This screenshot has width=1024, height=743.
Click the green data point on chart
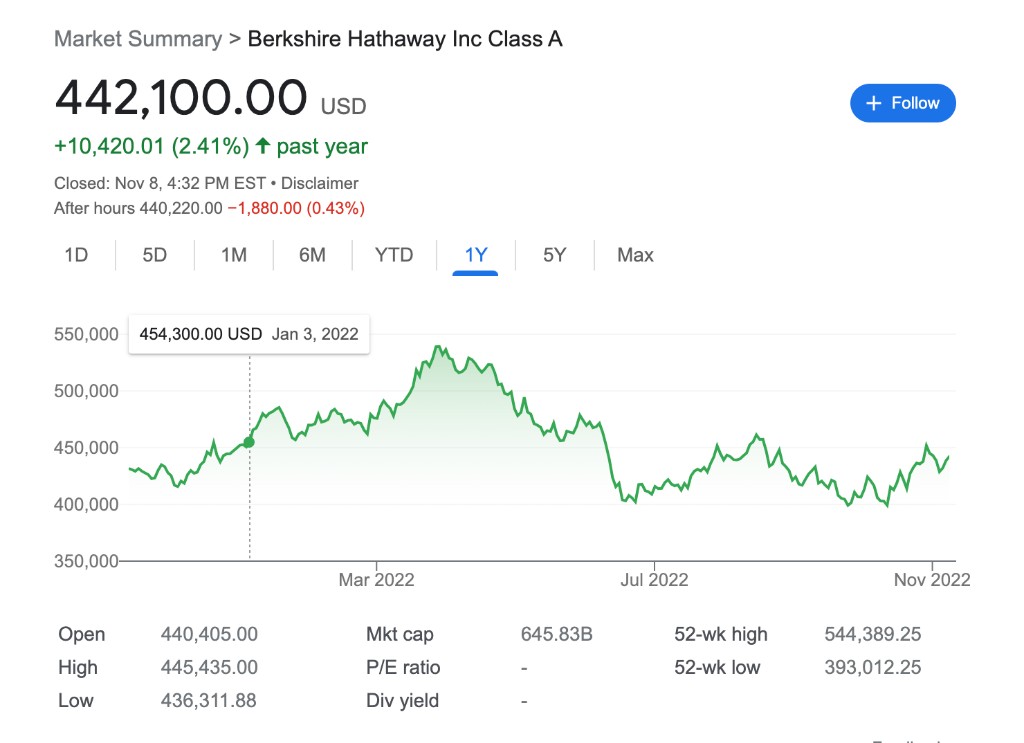point(249,442)
